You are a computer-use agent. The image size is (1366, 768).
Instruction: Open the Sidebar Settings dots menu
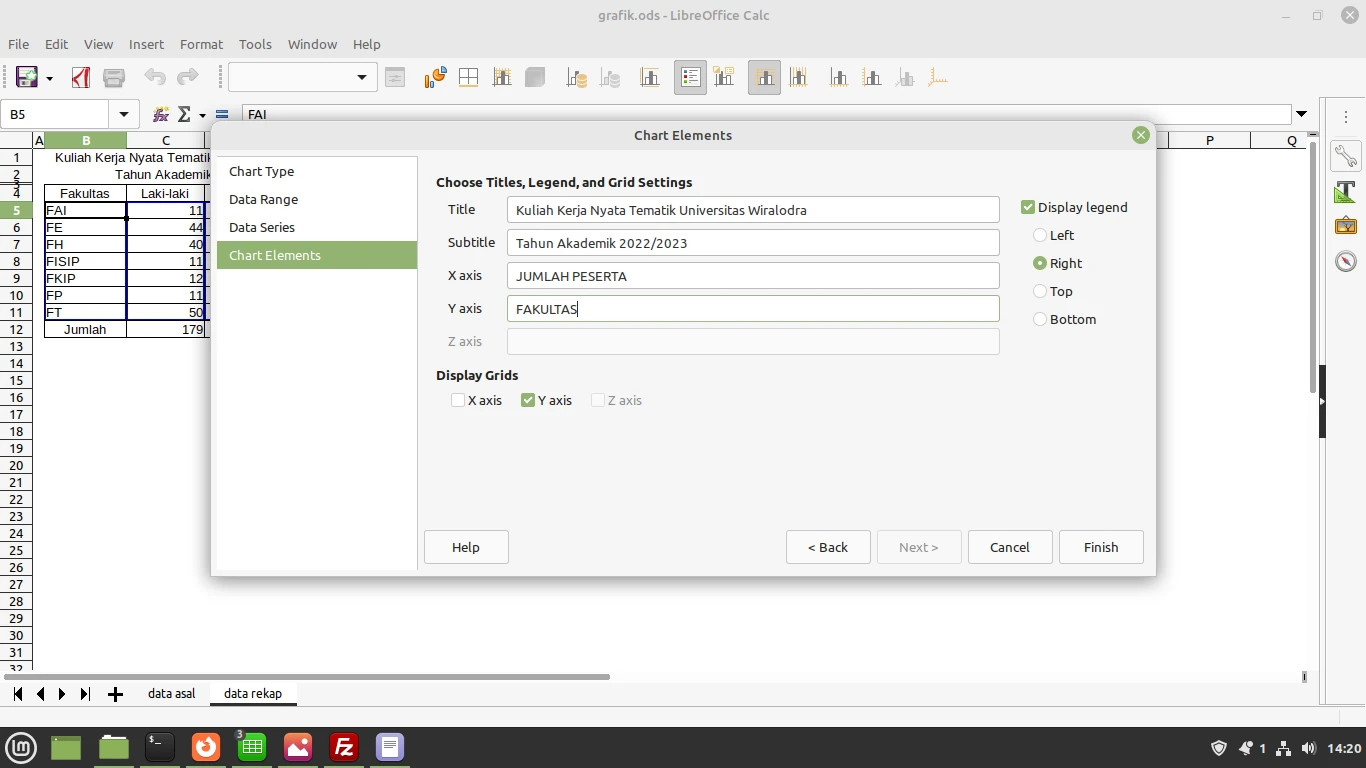(x=1346, y=117)
